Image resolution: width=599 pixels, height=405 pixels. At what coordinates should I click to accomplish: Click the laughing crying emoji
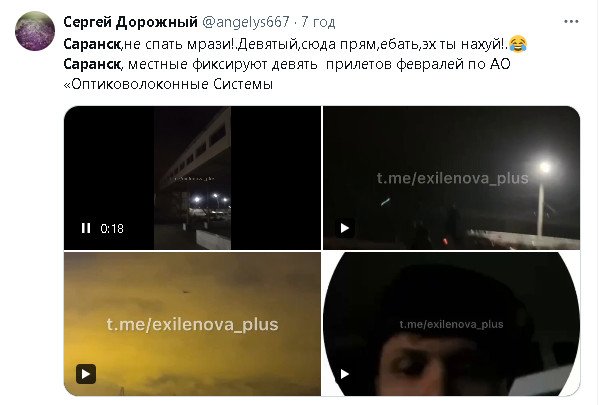pyautogui.click(x=518, y=44)
